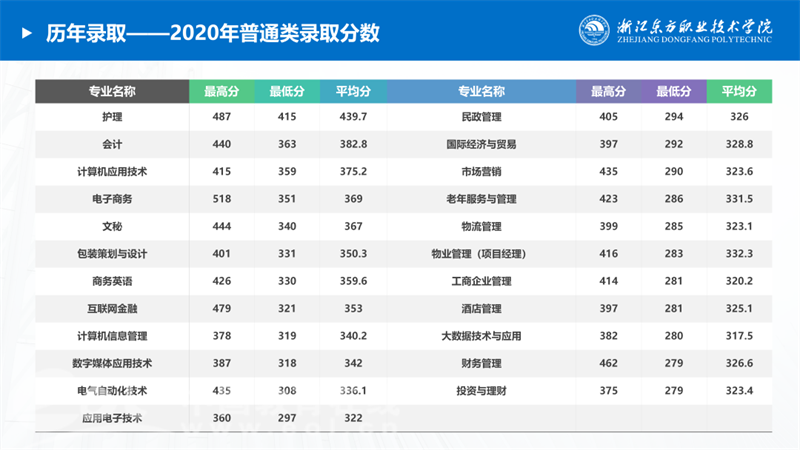
Task: Click the 会计 major cell
Action: pos(112,144)
